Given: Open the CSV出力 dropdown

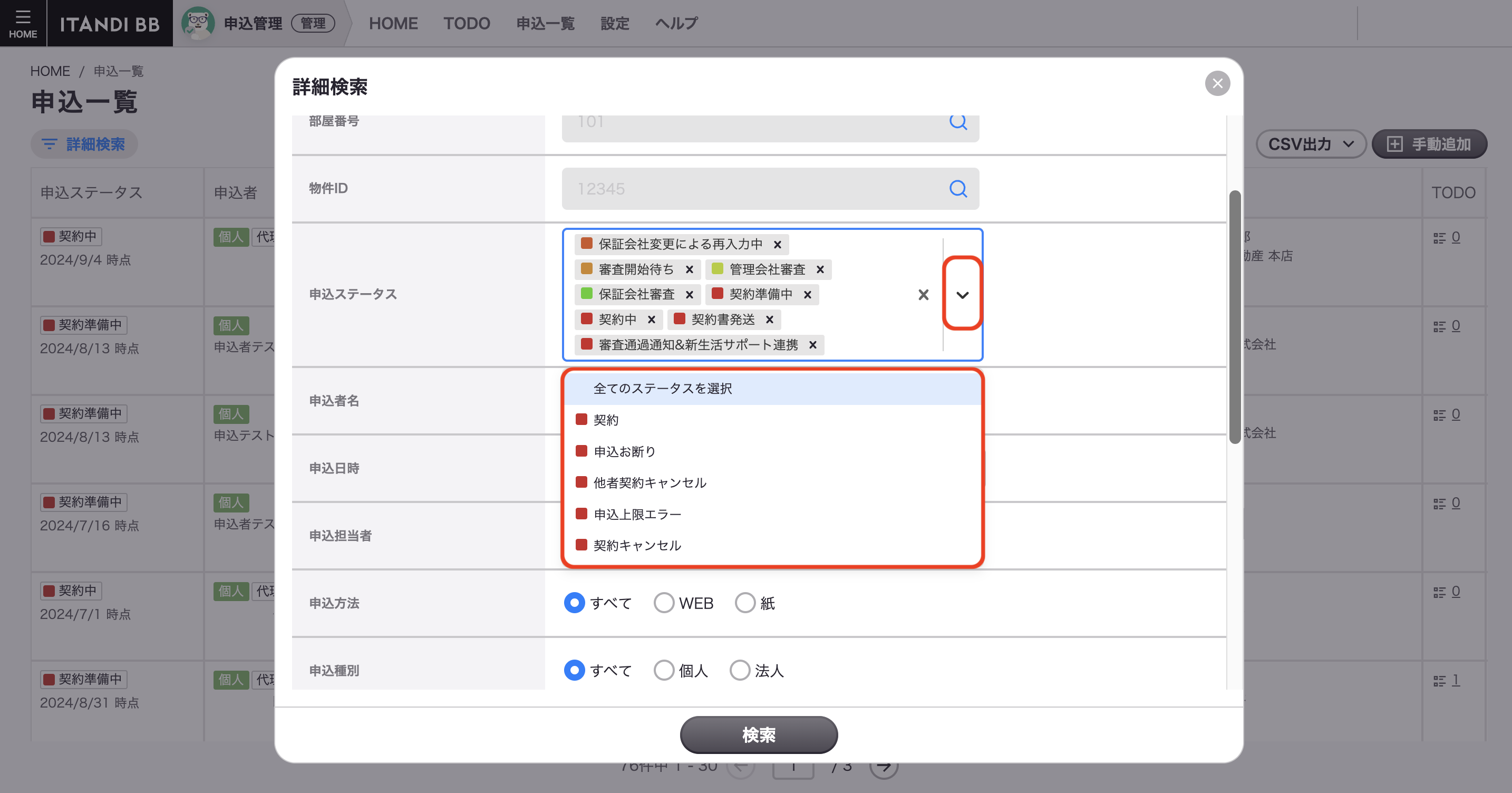Looking at the screenshot, I should tap(1311, 144).
